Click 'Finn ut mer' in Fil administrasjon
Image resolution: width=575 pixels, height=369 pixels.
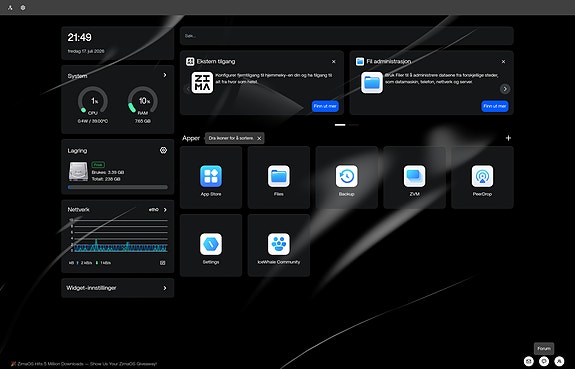coord(495,106)
